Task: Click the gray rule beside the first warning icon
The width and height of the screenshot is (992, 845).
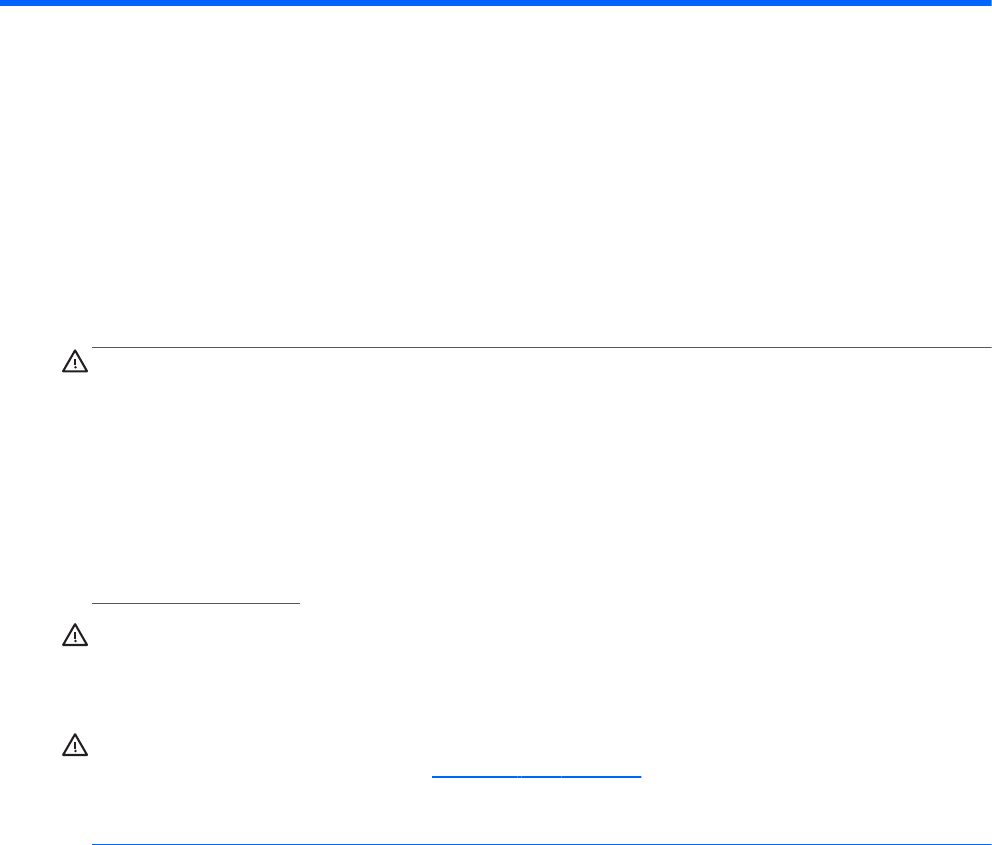Action: [540, 348]
